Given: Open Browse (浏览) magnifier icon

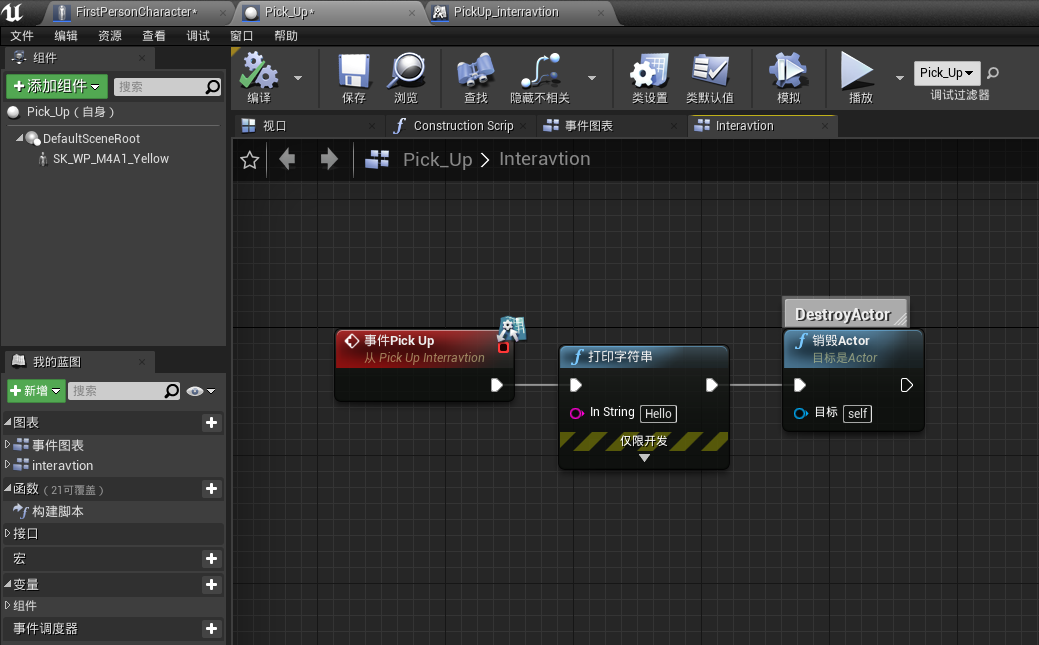Looking at the screenshot, I should click(406, 72).
